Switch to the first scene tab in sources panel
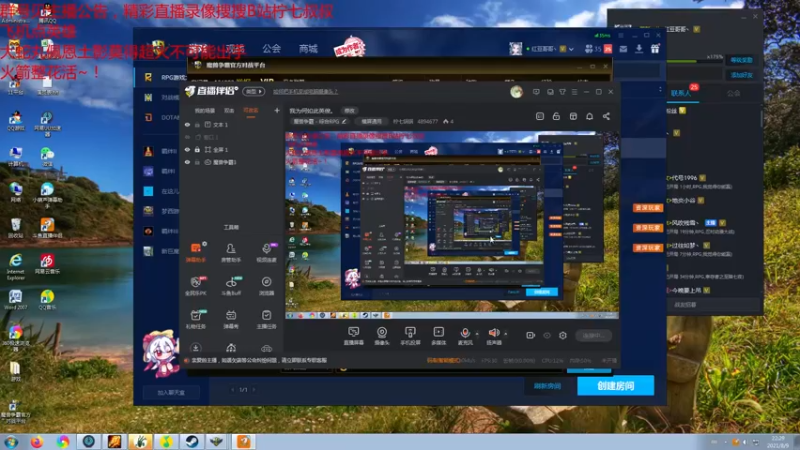This screenshot has height=450, width=800. (205, 110)
